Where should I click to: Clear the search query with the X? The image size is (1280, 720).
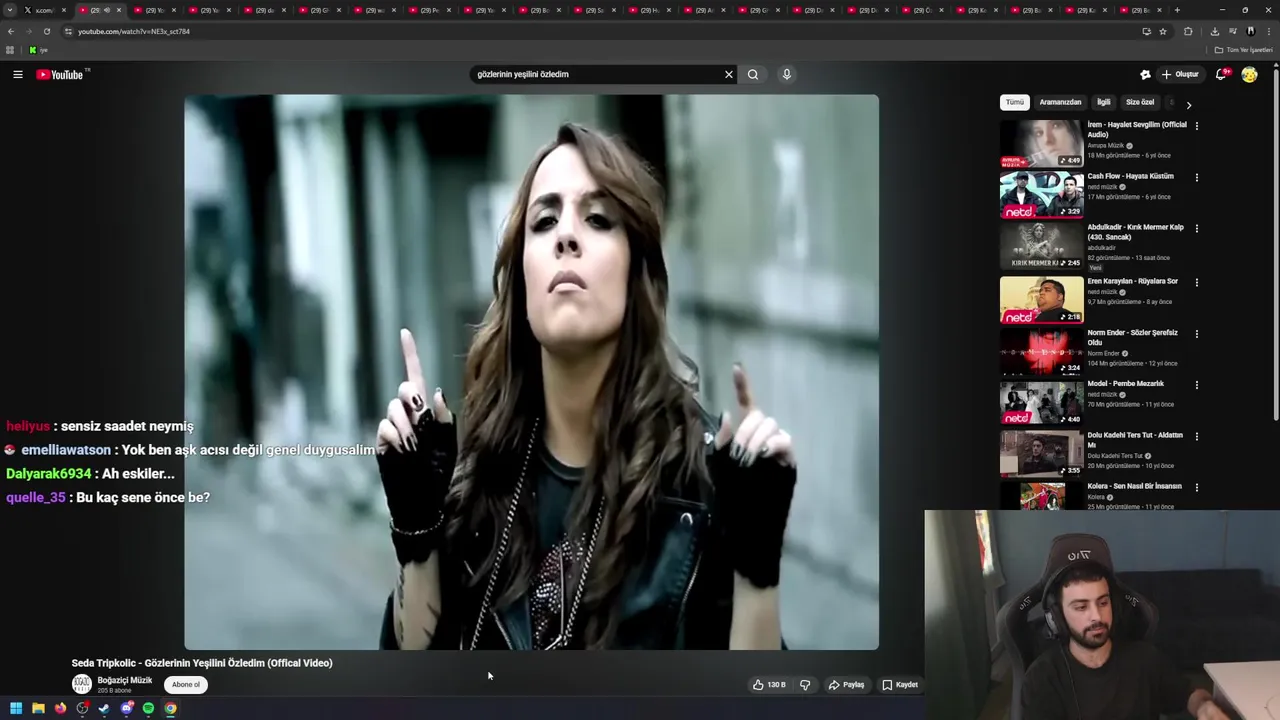(728, 74)
